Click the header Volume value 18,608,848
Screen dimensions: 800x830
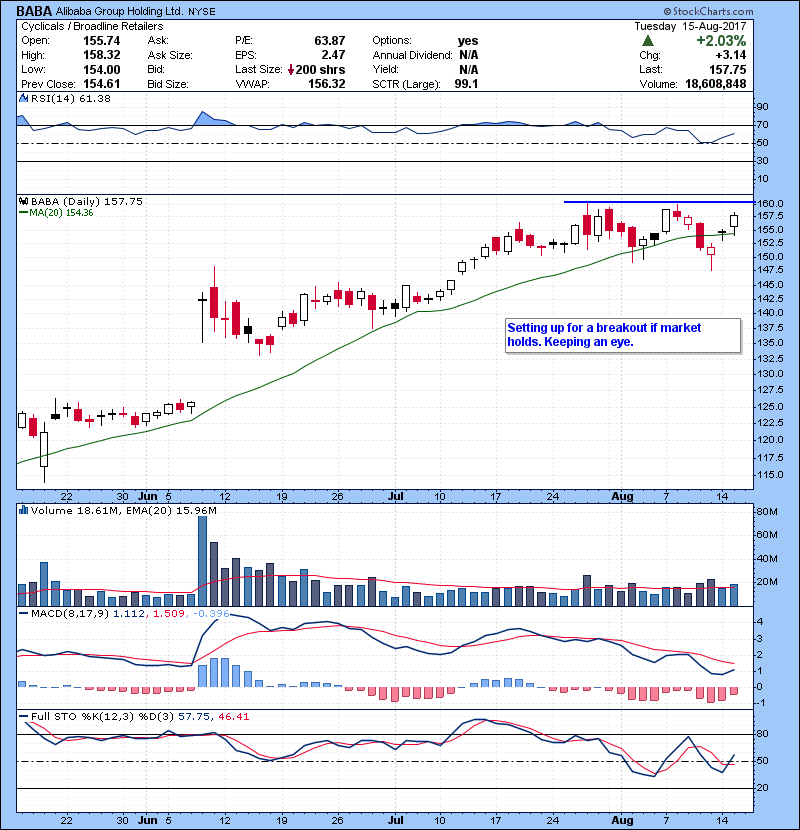(x=716, y=84)
